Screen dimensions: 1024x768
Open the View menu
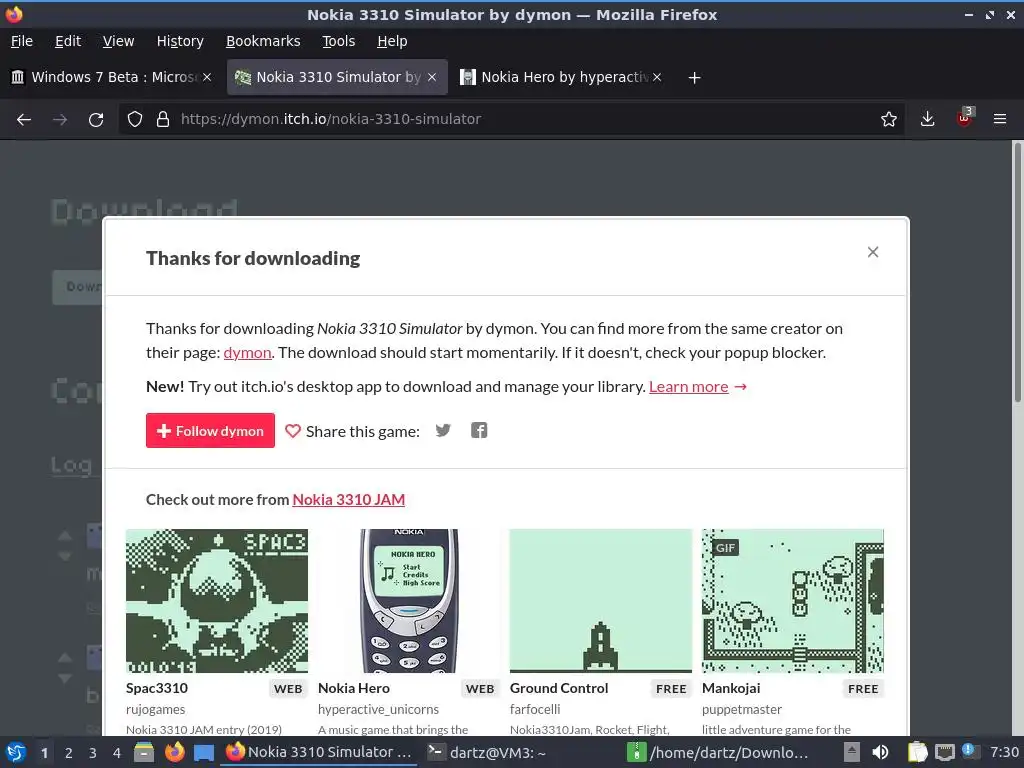tap(118, 41)
